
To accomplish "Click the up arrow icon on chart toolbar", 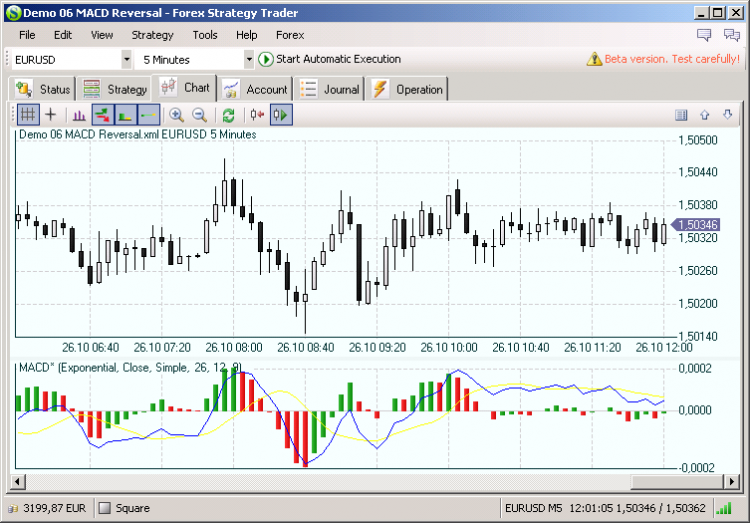I will (705, 115).
